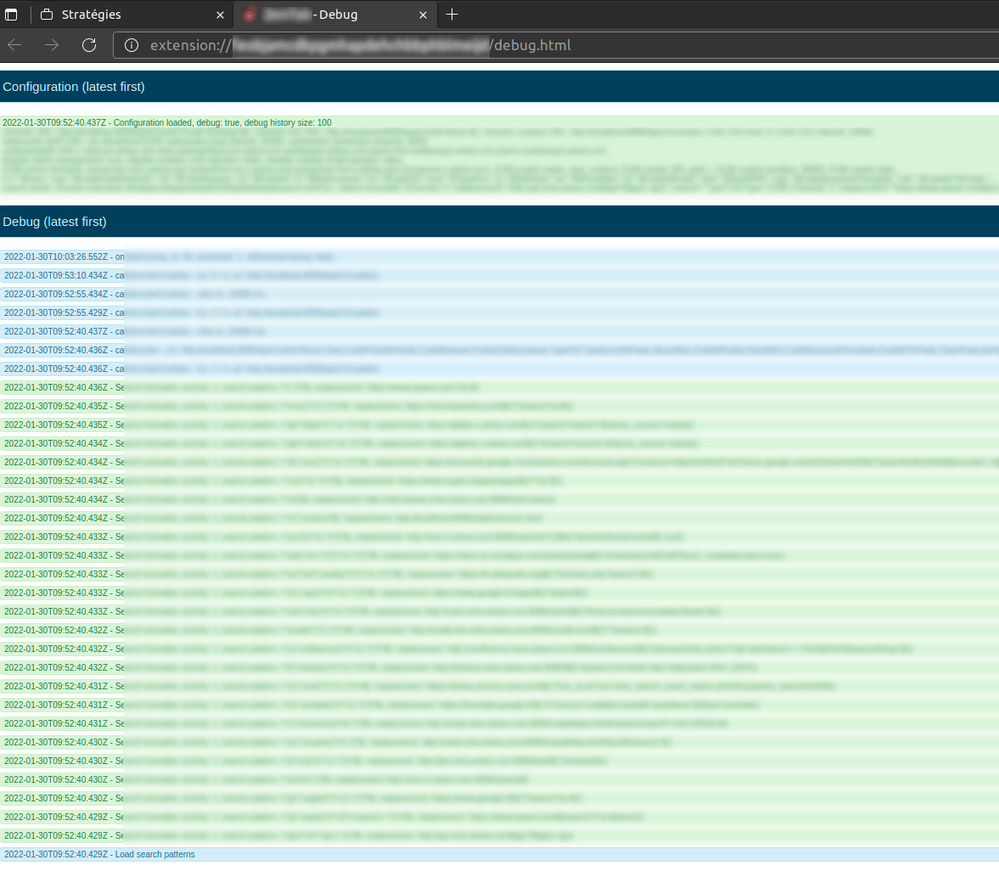Reload the debug.html page
The height and width of the screenshot is (872, 999).
point(88,45)
